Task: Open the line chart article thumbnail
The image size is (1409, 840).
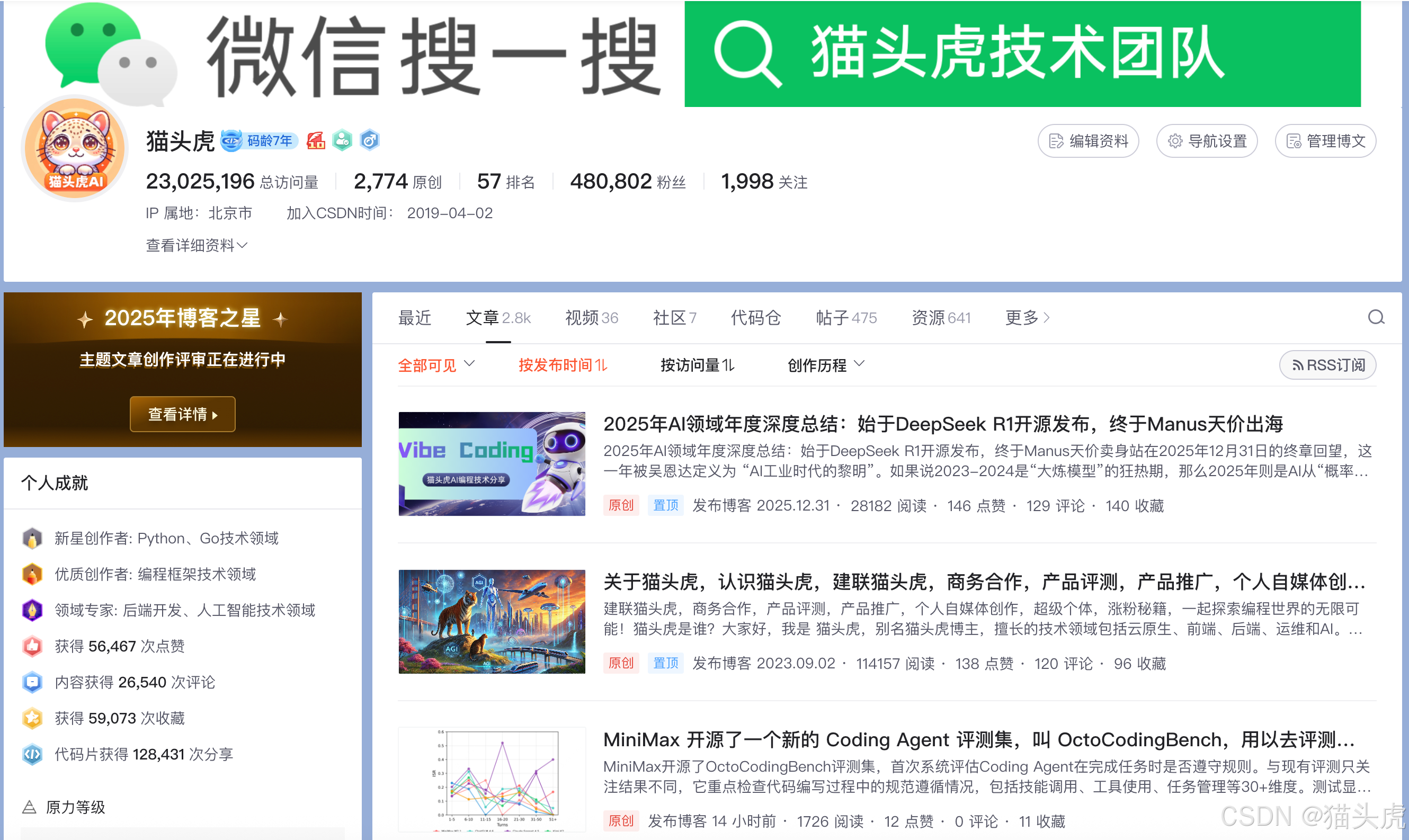Action: (492, 780)
